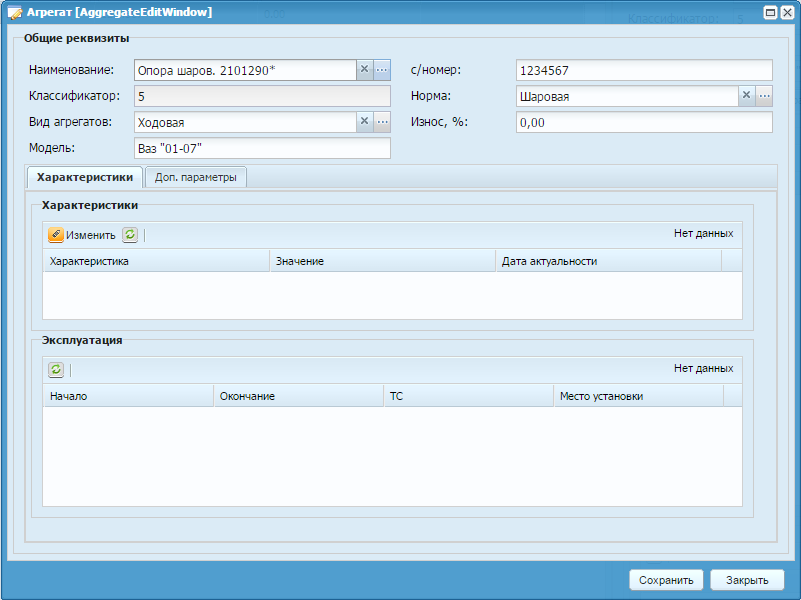Viewport: 801px width, 600px height.
Task: Sort by Характеристика column header
Action: (156, 261)
